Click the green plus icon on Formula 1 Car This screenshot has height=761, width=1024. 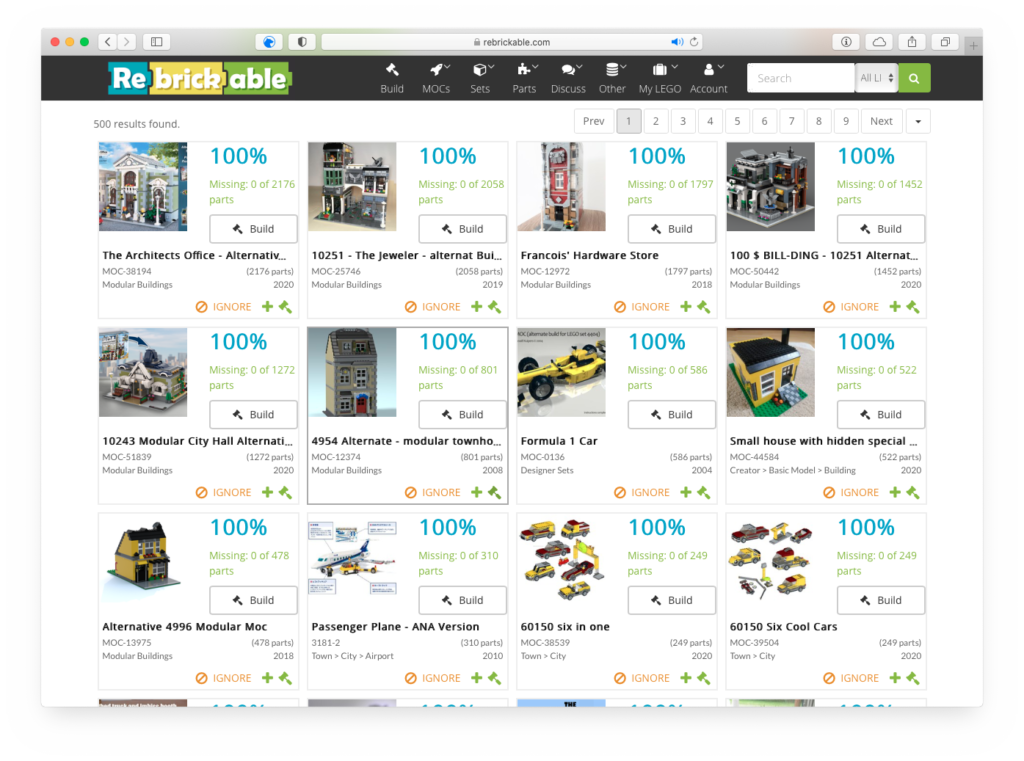686,492
